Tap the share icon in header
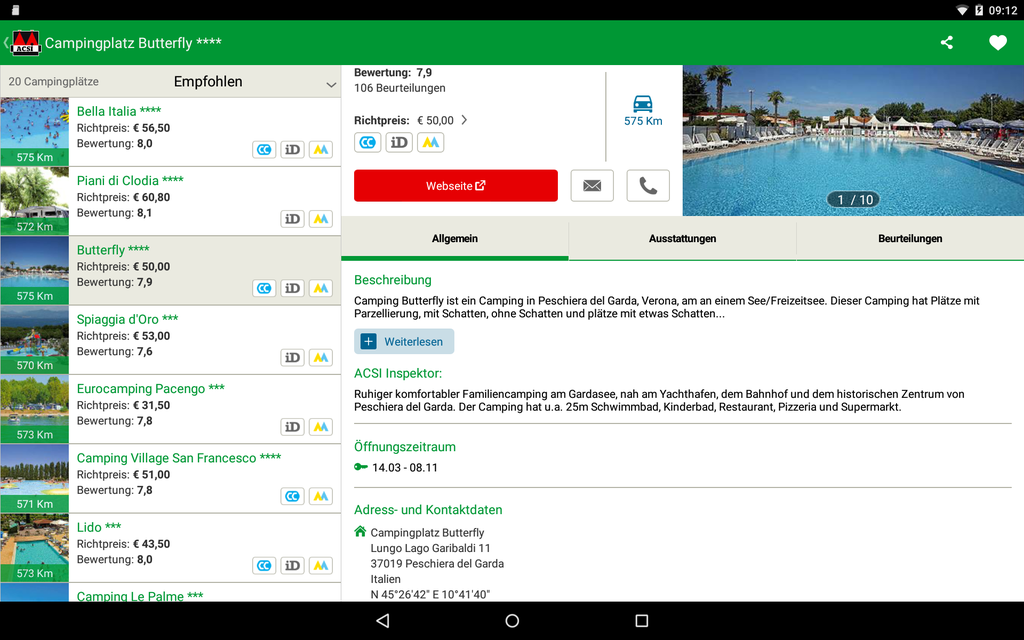Viewport: 1024px width, 640px height. pos(946,43)
